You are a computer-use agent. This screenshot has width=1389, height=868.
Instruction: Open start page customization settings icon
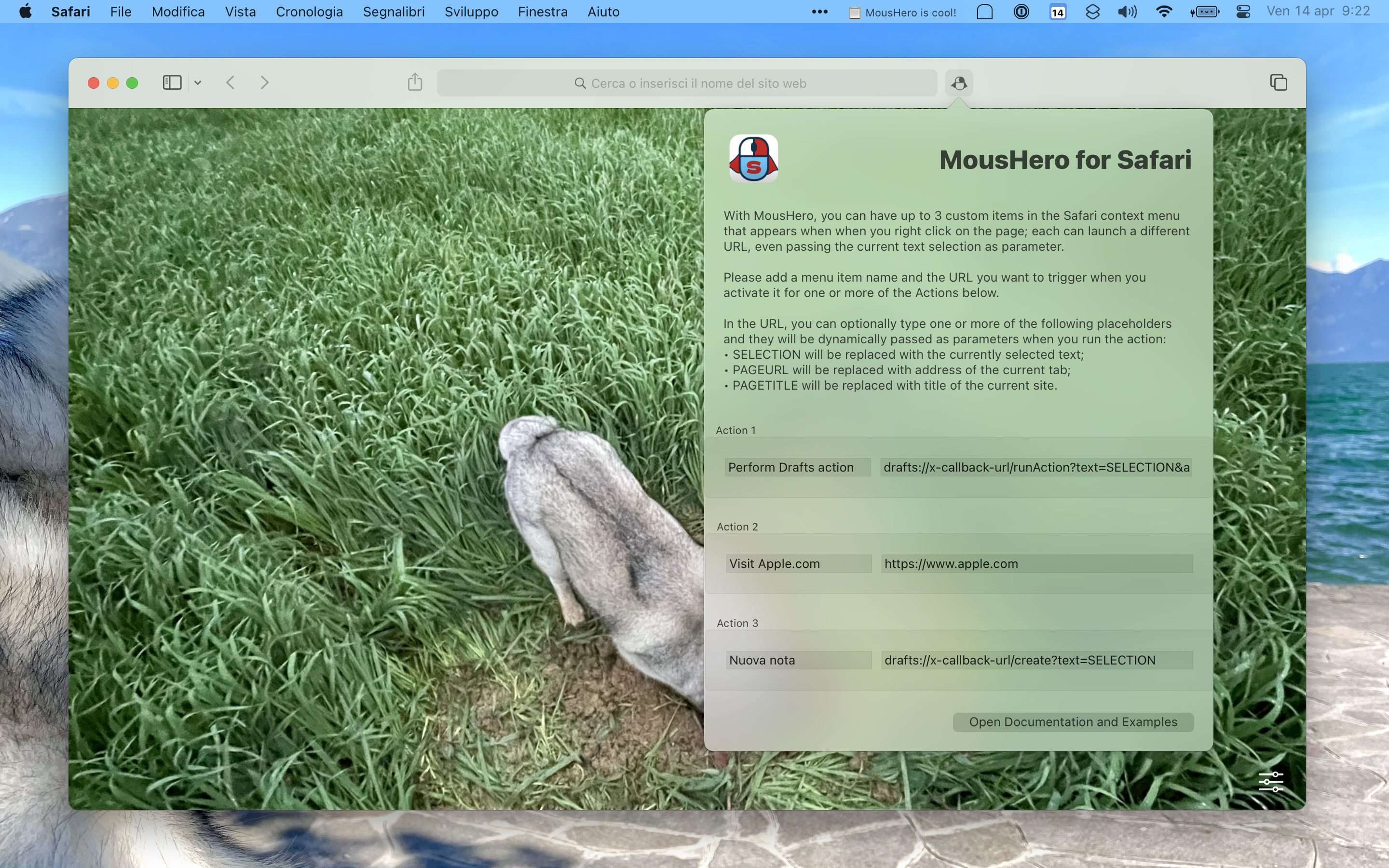point(1271,781)
